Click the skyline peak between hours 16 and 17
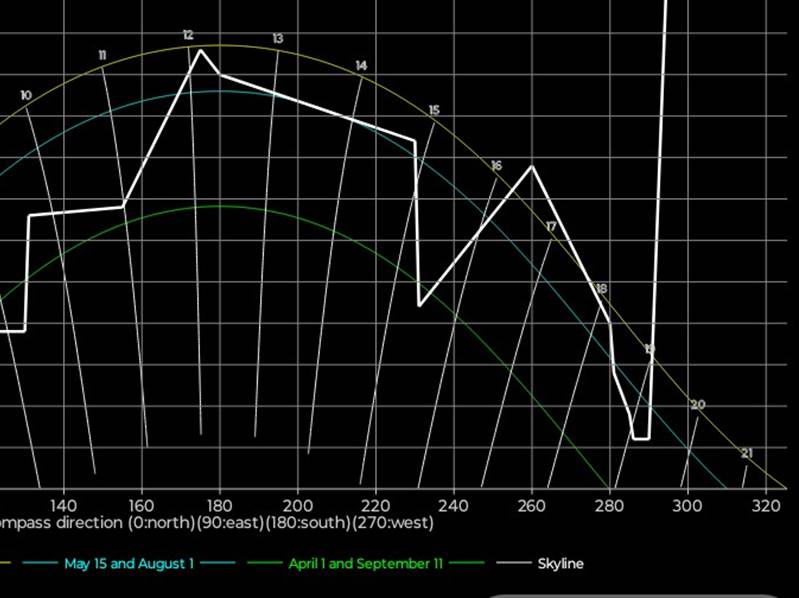This screenshot has width=799, height=598. [x=532, y=166]
